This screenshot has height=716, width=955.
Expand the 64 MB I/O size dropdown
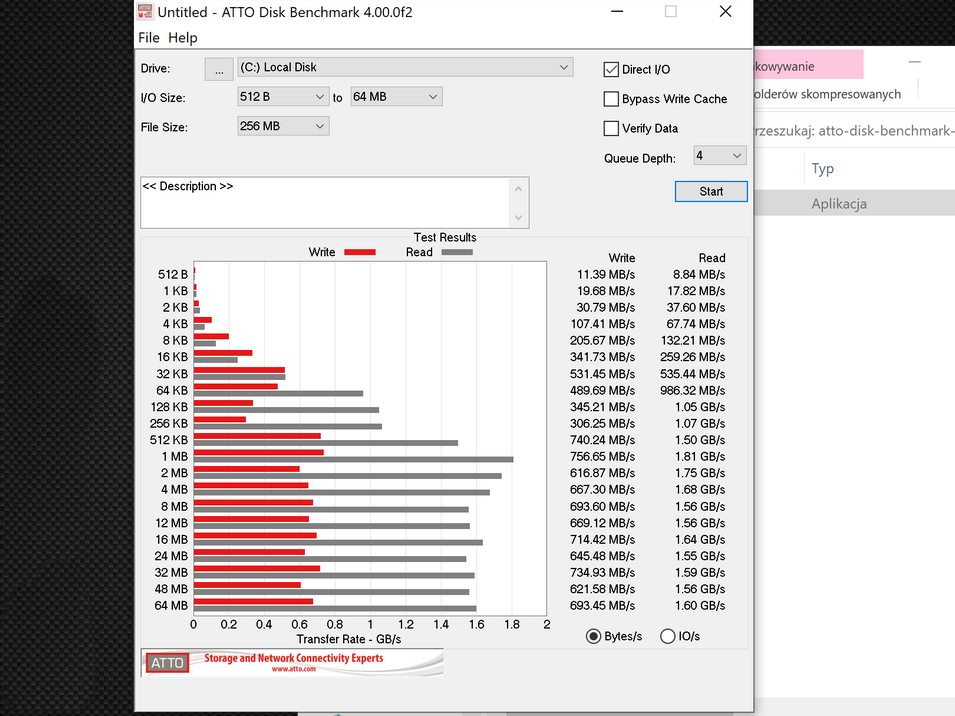[396, 97]
